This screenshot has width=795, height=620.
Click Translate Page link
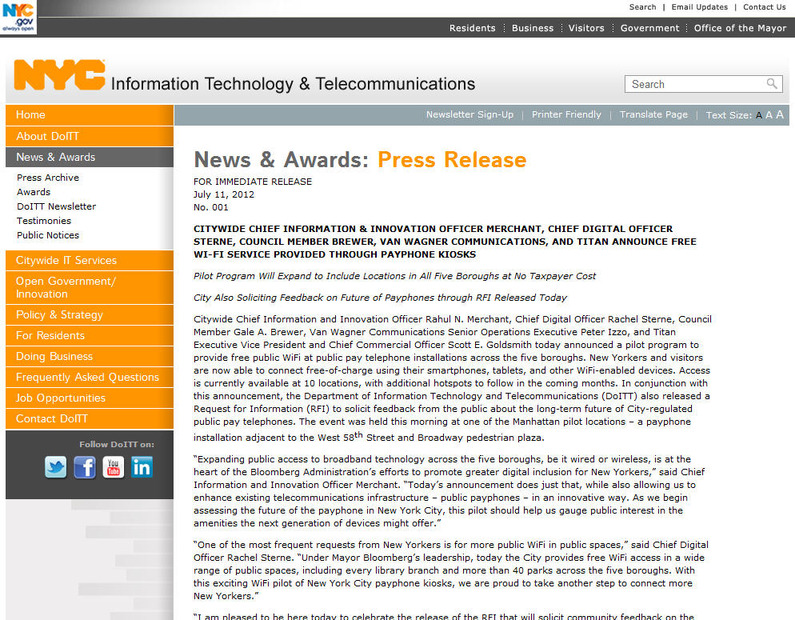(x=654, y=115)
